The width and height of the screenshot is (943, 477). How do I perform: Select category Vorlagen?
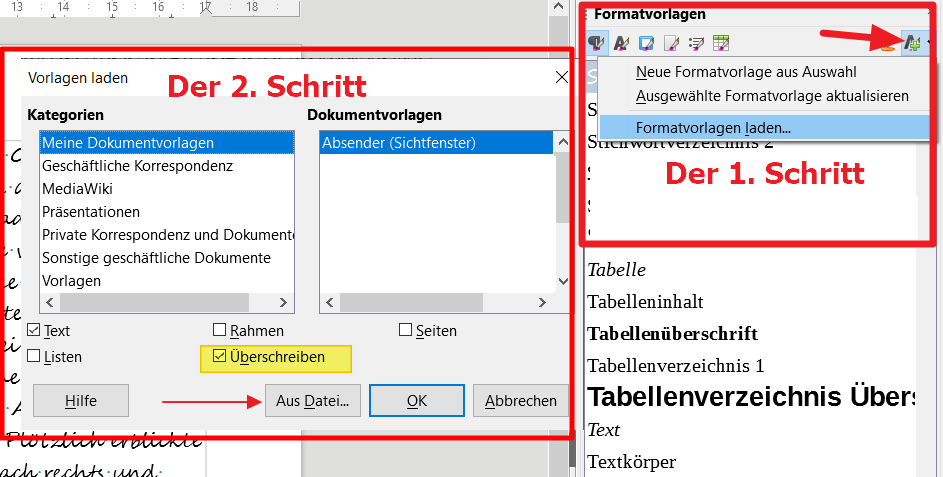(x=167, y=281)
